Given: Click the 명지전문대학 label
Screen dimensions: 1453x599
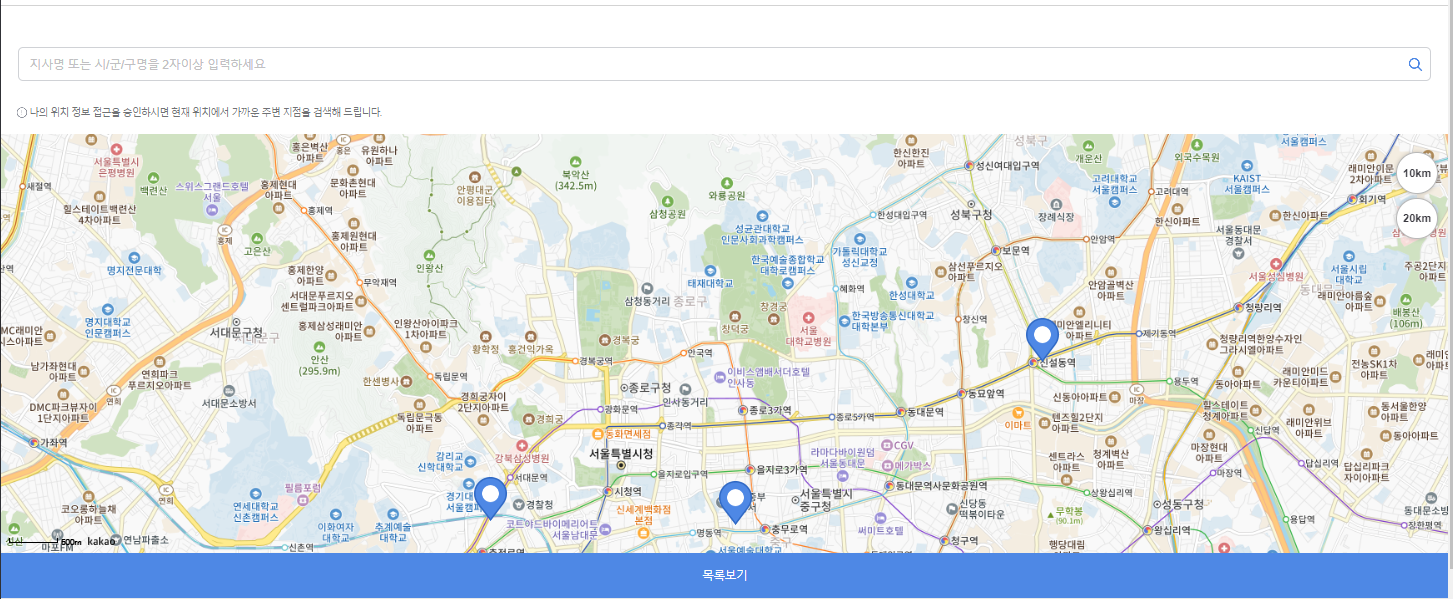Looking at the screenshot, I should [134, 270].
